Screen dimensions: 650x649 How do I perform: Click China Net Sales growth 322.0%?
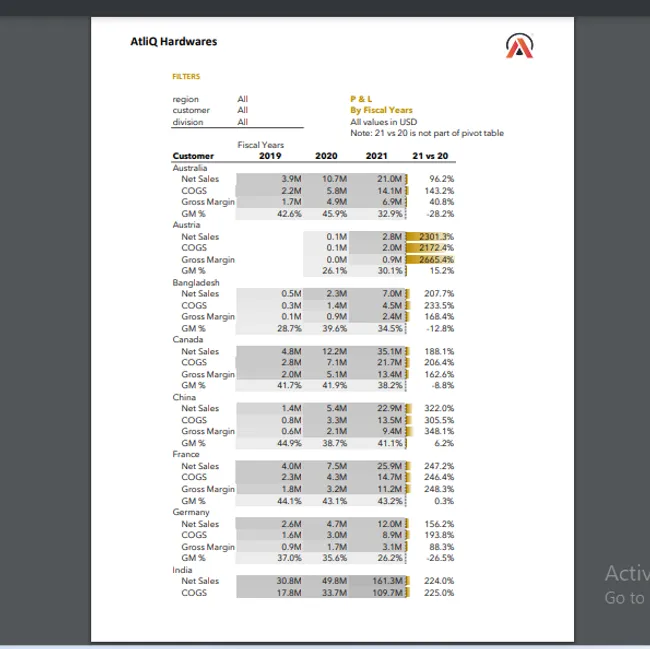439,409
